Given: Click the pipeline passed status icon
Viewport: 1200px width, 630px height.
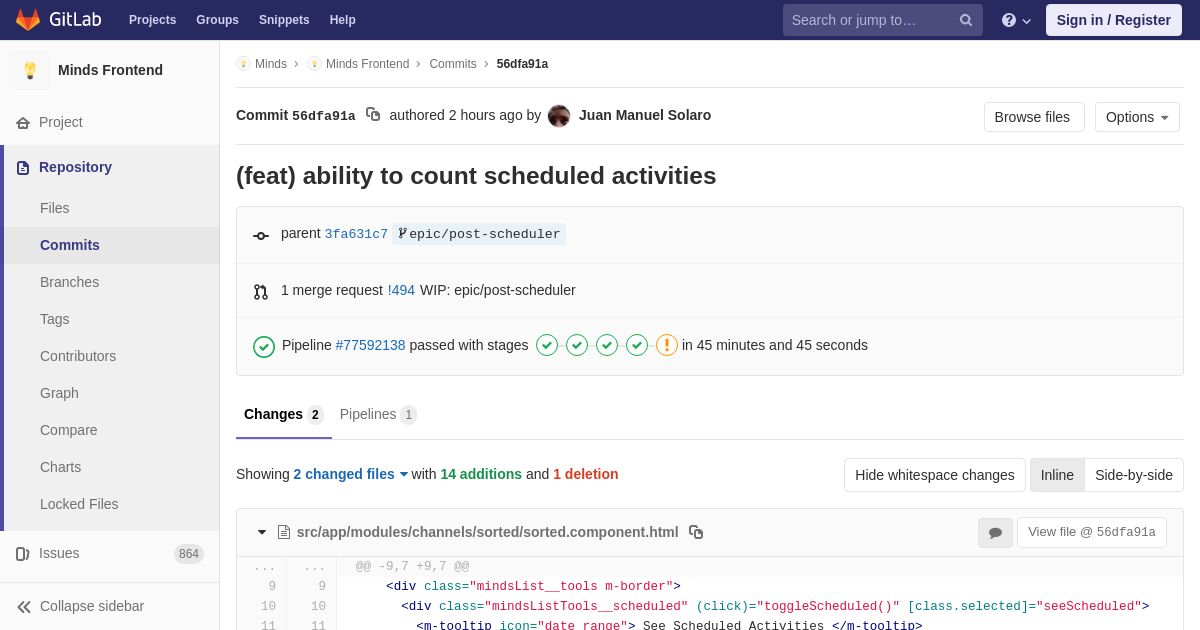Looking at the screenshot, I should click(264, 346).
